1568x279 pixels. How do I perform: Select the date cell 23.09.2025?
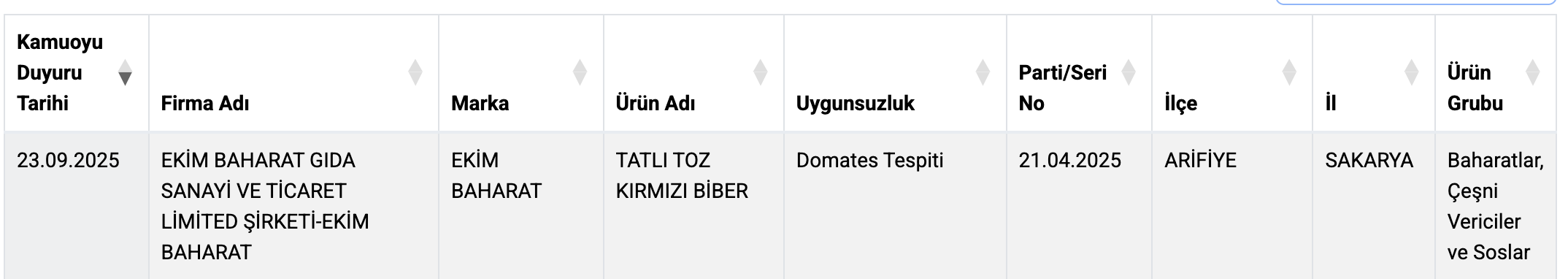(68, 160)
